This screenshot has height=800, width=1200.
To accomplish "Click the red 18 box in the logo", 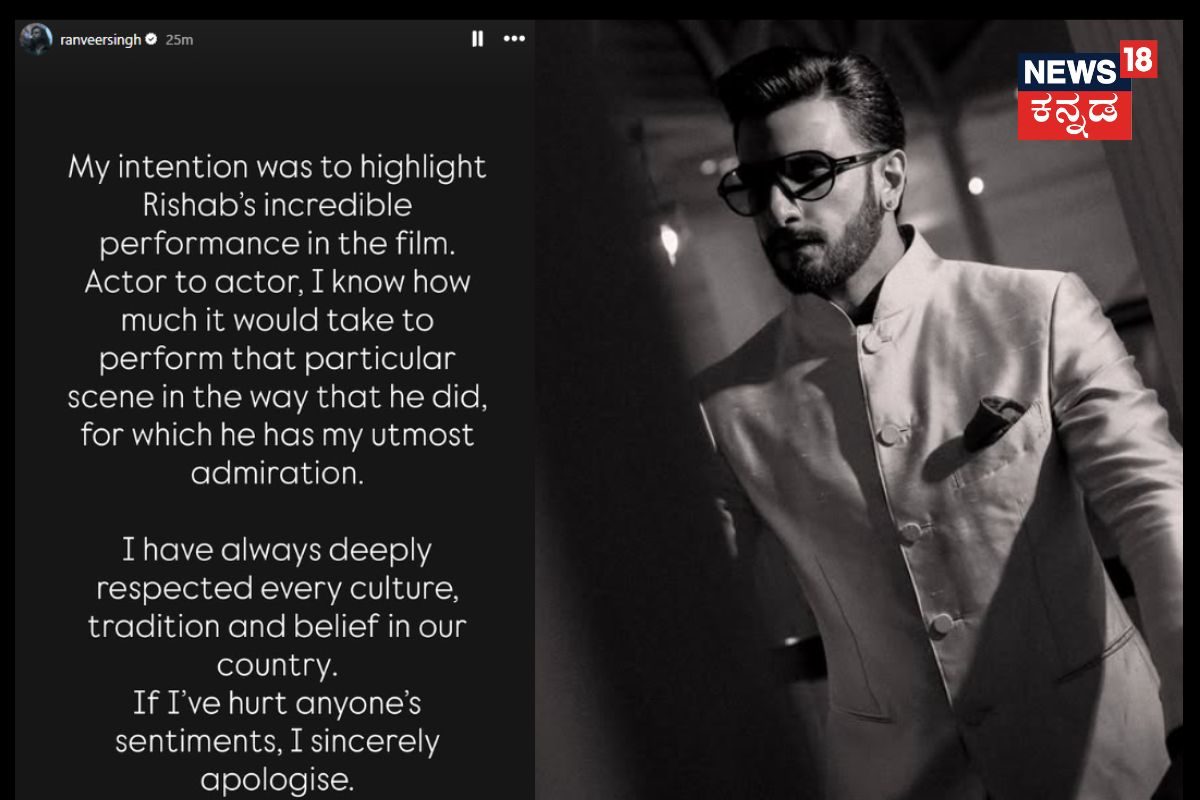I will [x=1138, y=59].
